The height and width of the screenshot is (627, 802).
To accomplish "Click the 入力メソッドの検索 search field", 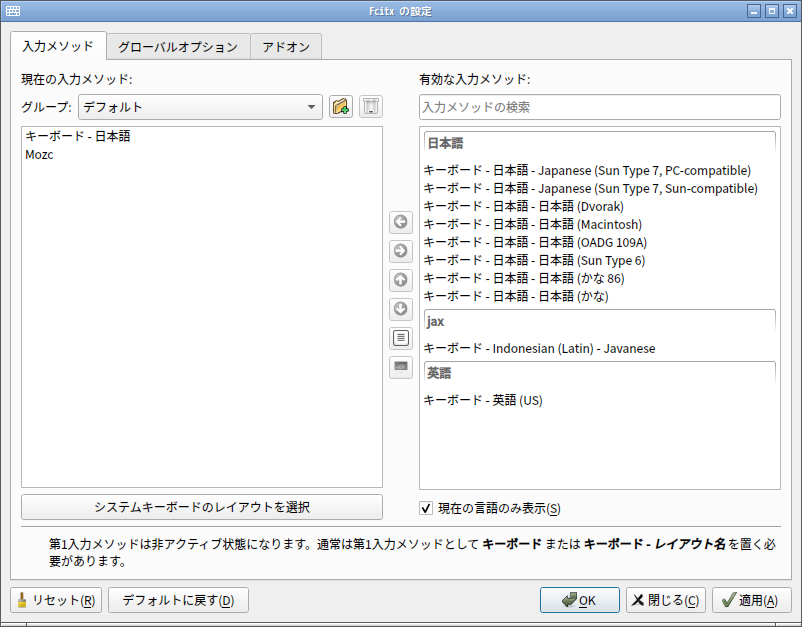I will click(599, 107).
